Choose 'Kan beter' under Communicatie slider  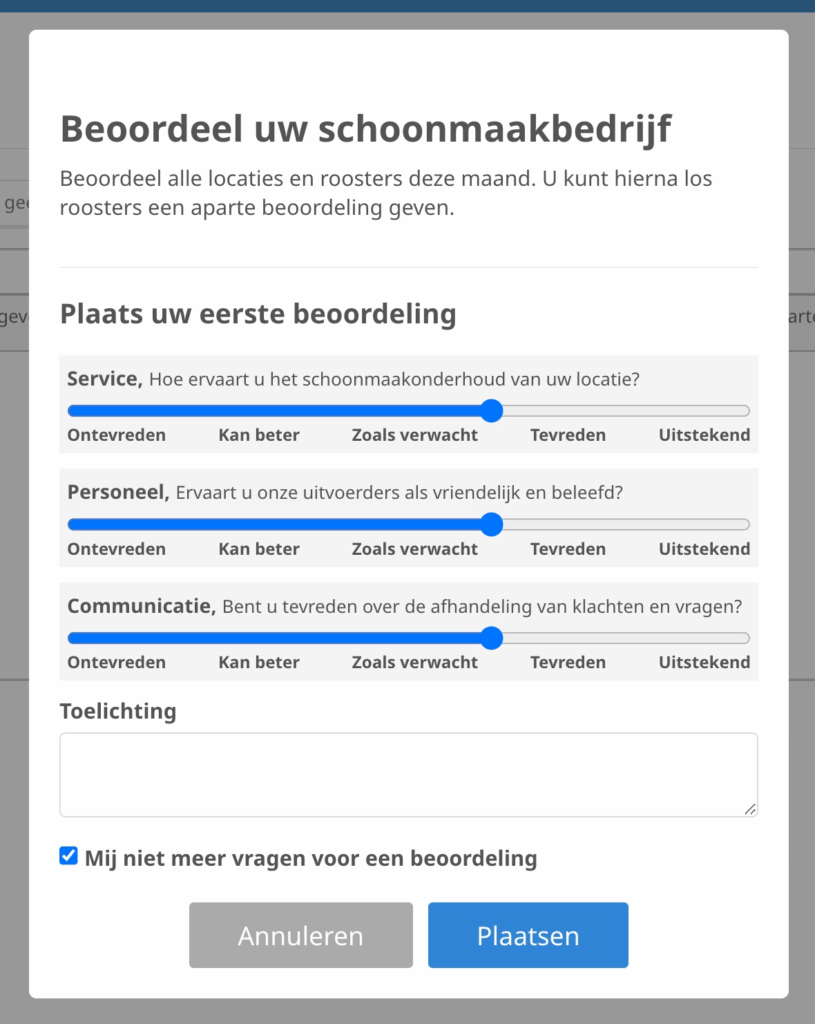pyautogui.click(x=259, y=662)
